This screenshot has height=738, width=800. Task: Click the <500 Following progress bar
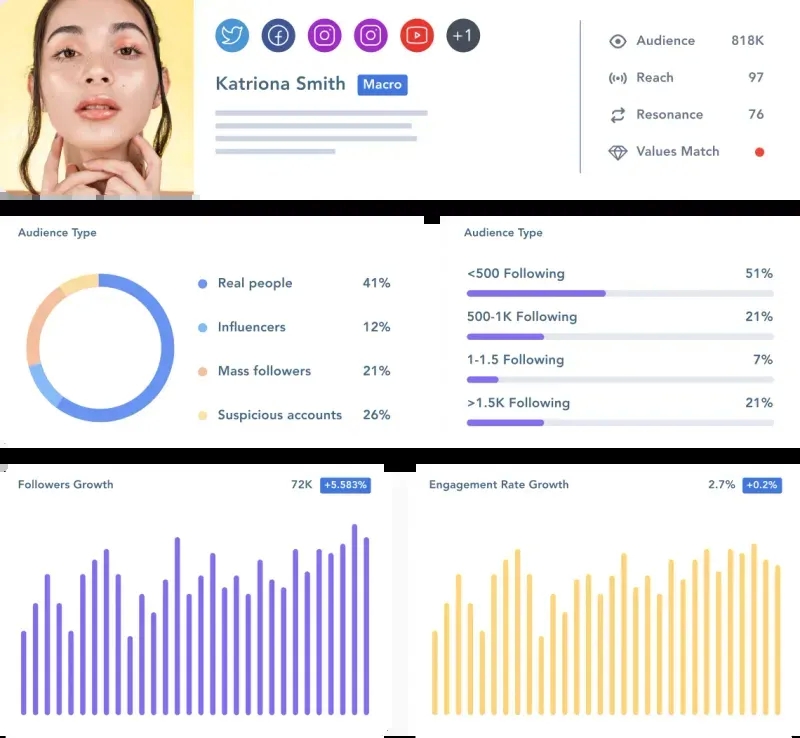point(619,293)
